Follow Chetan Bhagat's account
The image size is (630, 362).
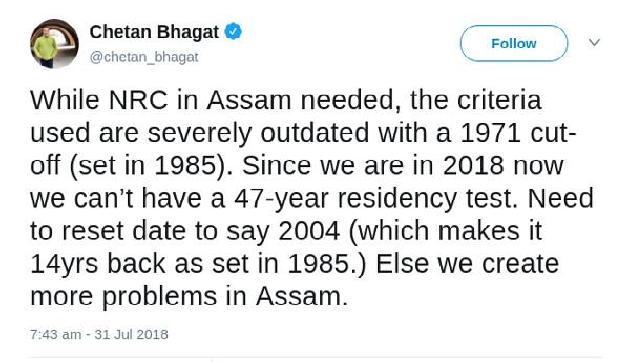[x=514, y=43]
